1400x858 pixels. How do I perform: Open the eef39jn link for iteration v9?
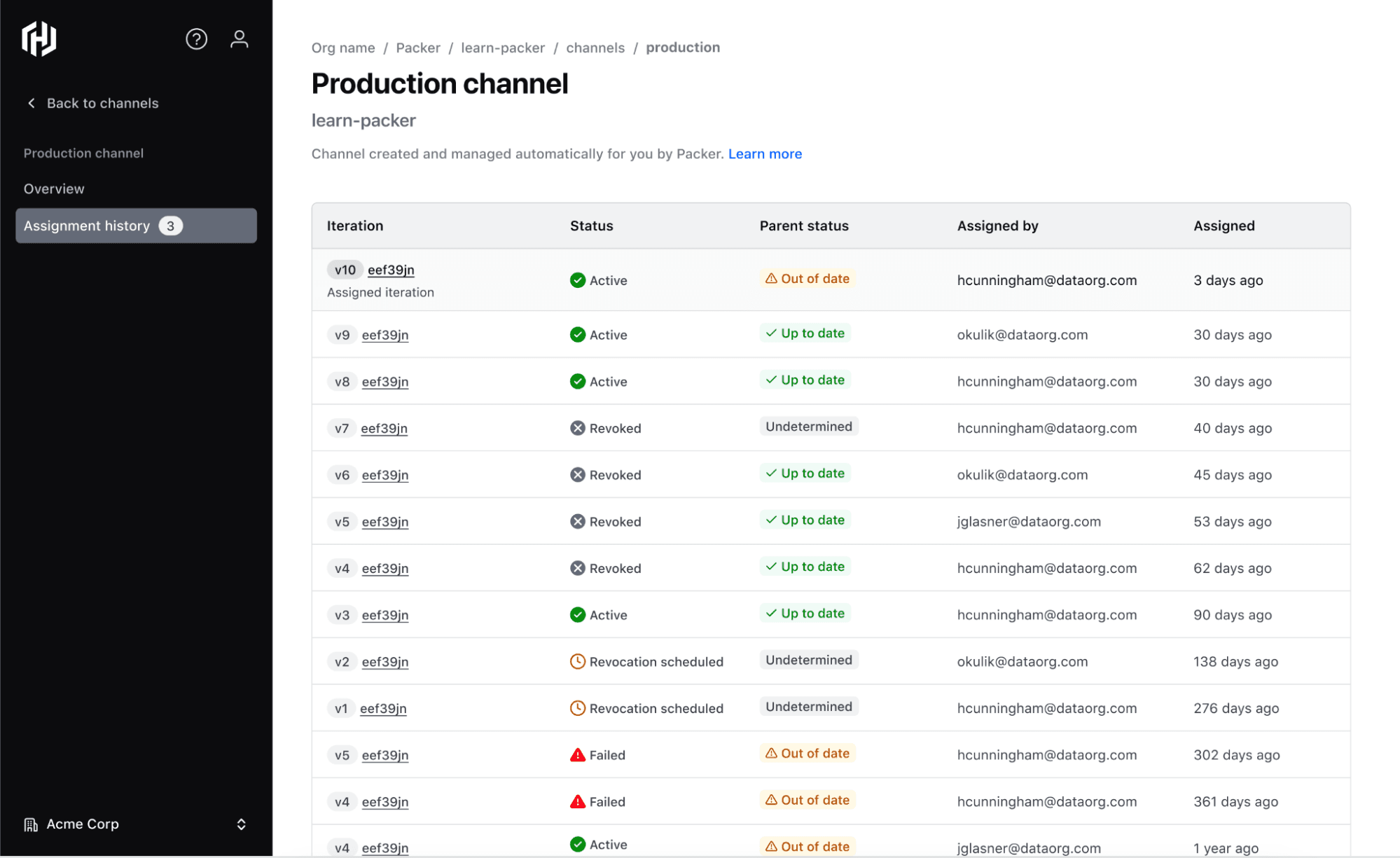(384, 335)
